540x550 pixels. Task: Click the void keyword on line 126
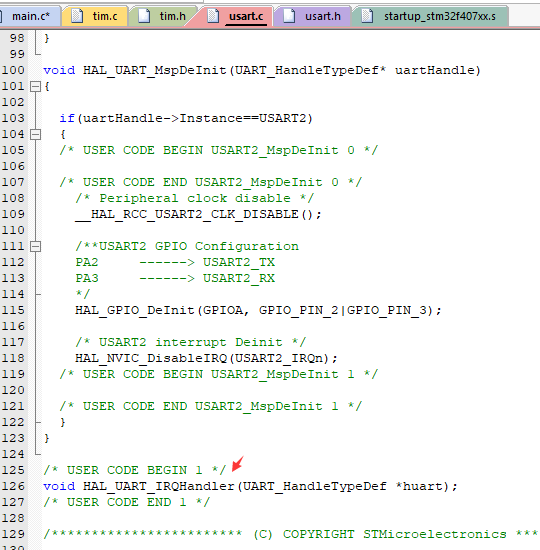(x=59, y=486)
